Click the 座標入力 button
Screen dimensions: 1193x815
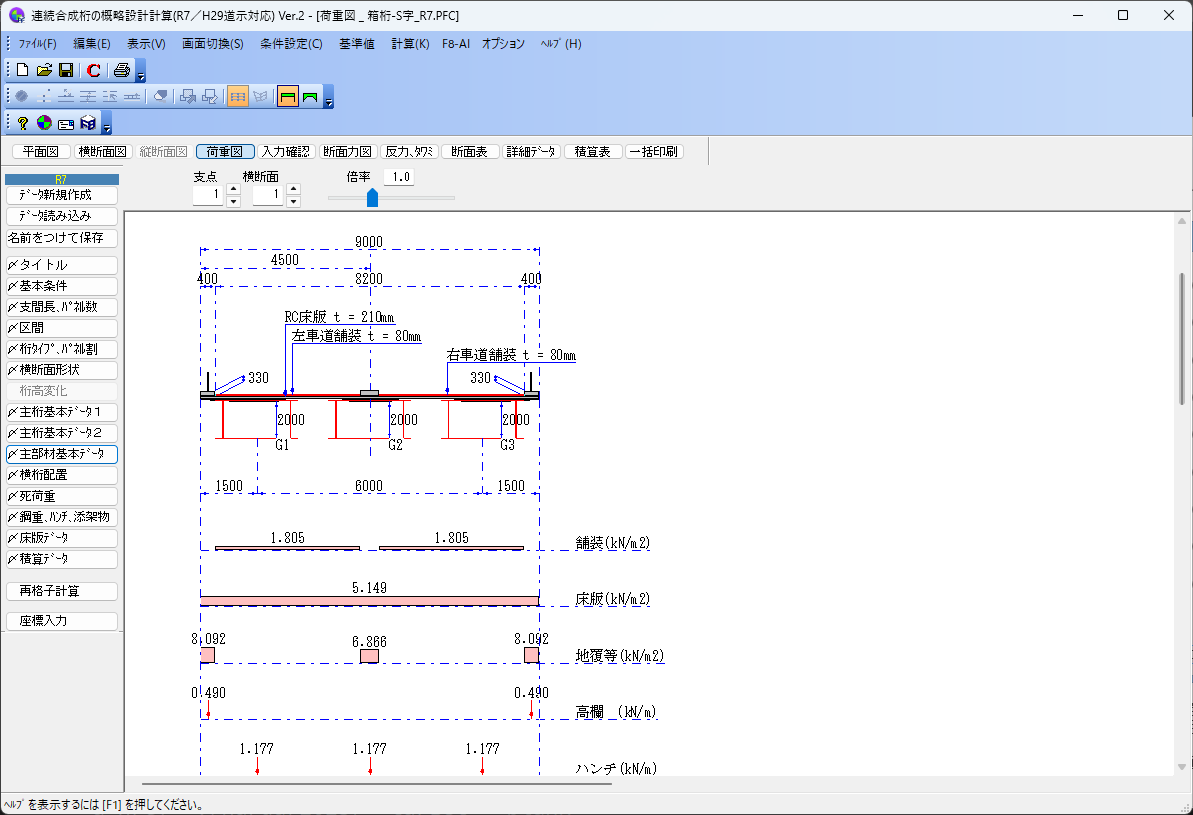coord(62,621)
